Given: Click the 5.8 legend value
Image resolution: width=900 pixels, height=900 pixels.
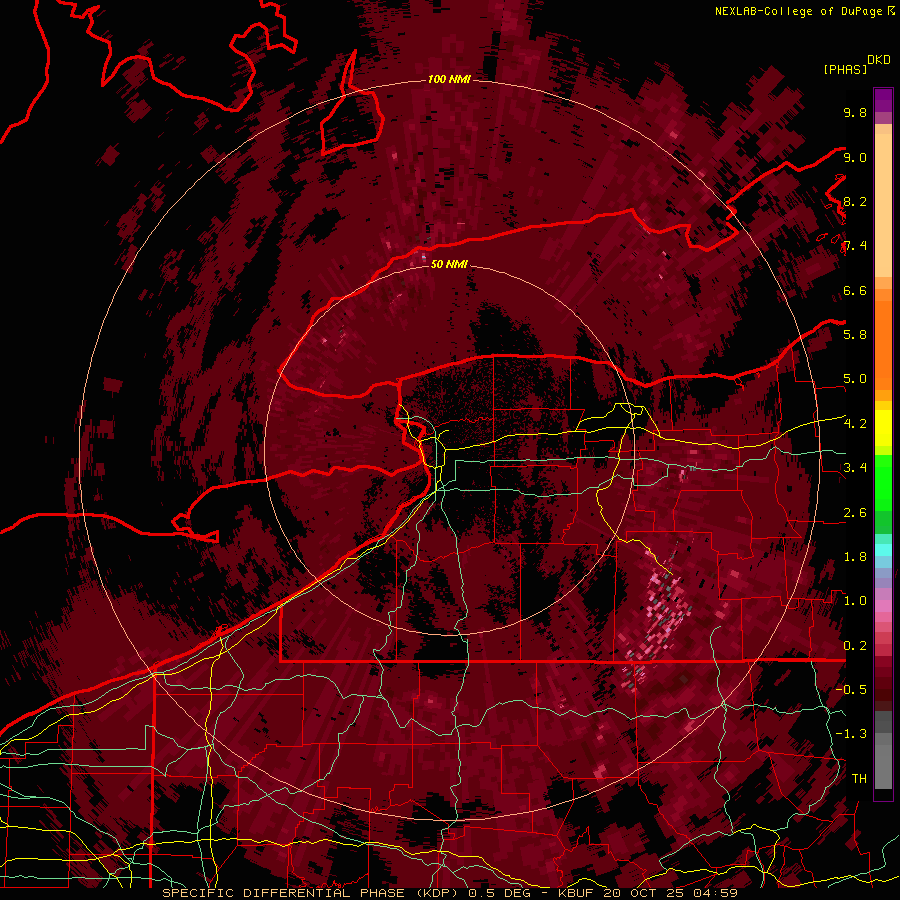Looking at the screenshot, I should 855,335.
